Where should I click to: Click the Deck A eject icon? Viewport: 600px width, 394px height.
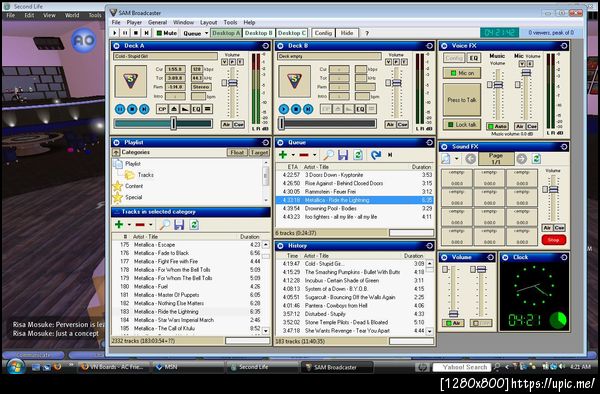point(174,109)
